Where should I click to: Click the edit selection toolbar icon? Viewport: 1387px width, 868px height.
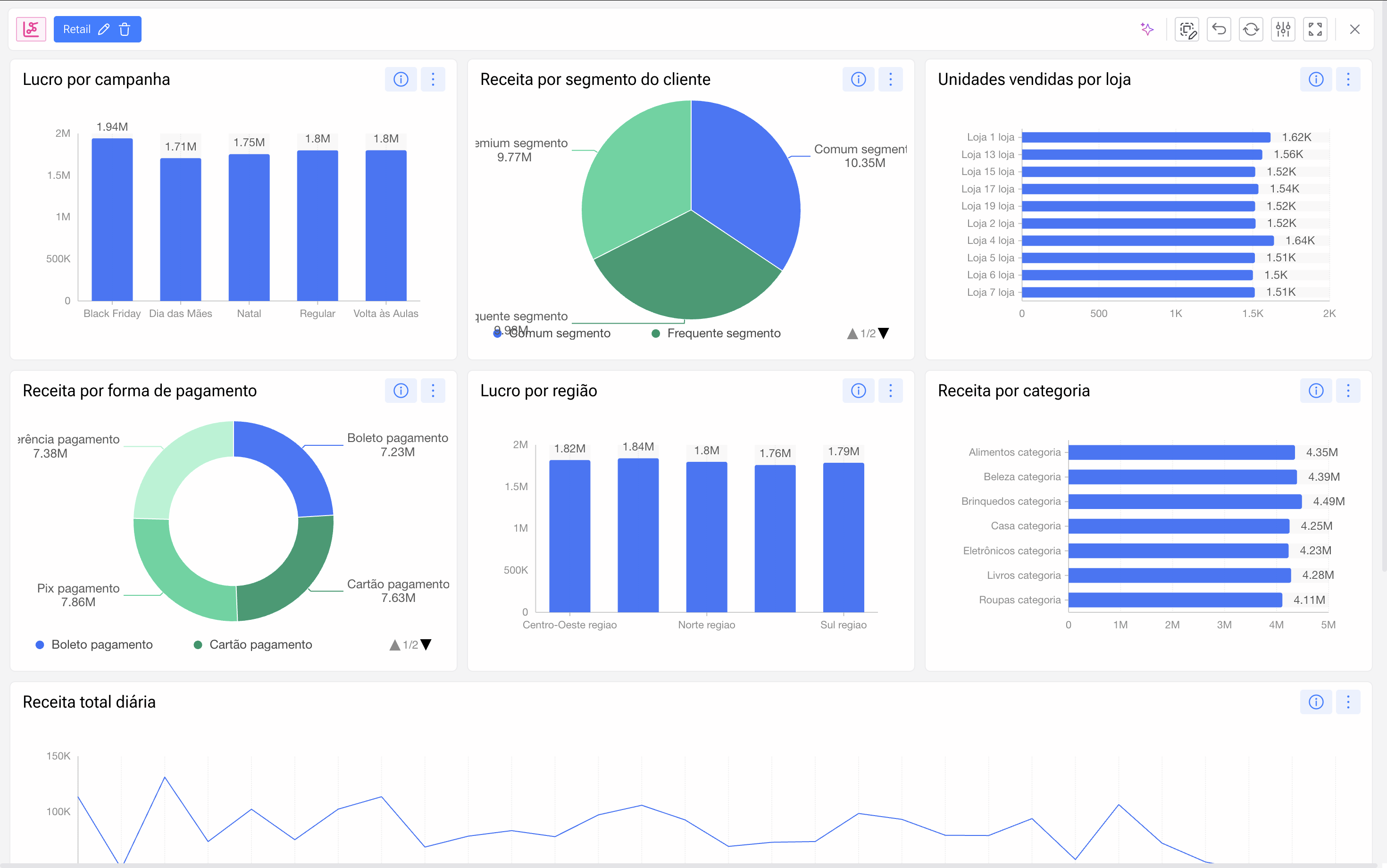(1186, 29)
